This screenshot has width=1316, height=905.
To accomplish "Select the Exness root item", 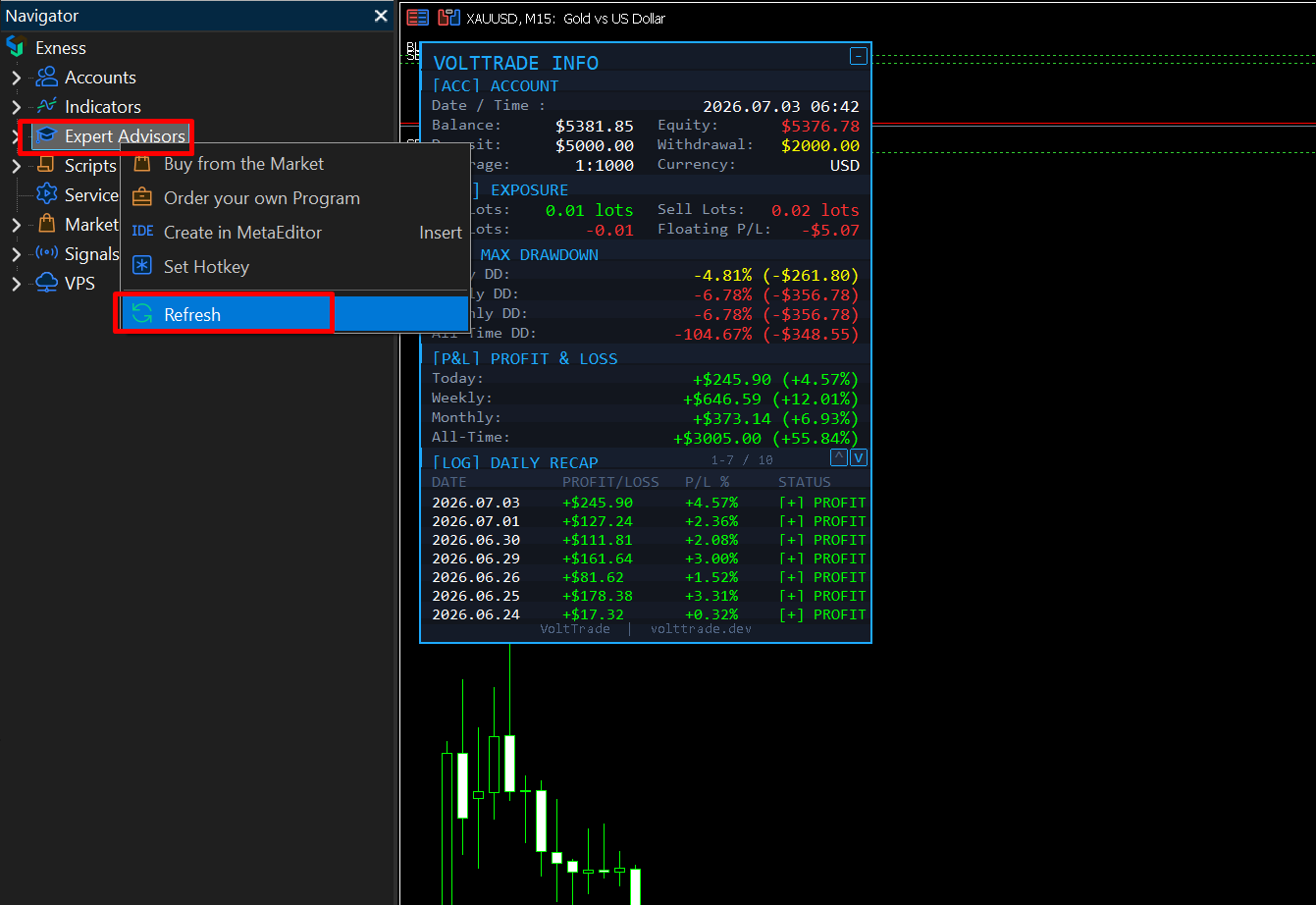I will coord(61,47).
